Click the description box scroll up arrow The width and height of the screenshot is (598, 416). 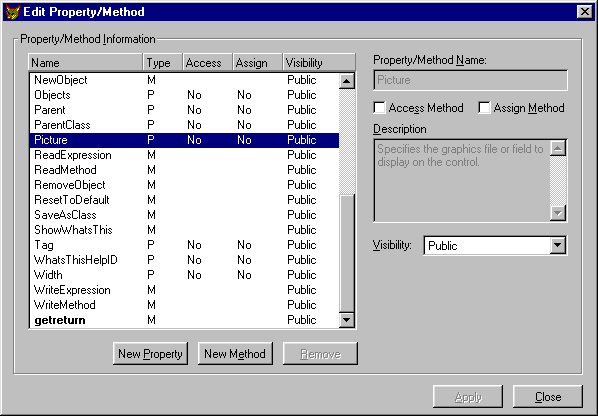coord(558,148)
